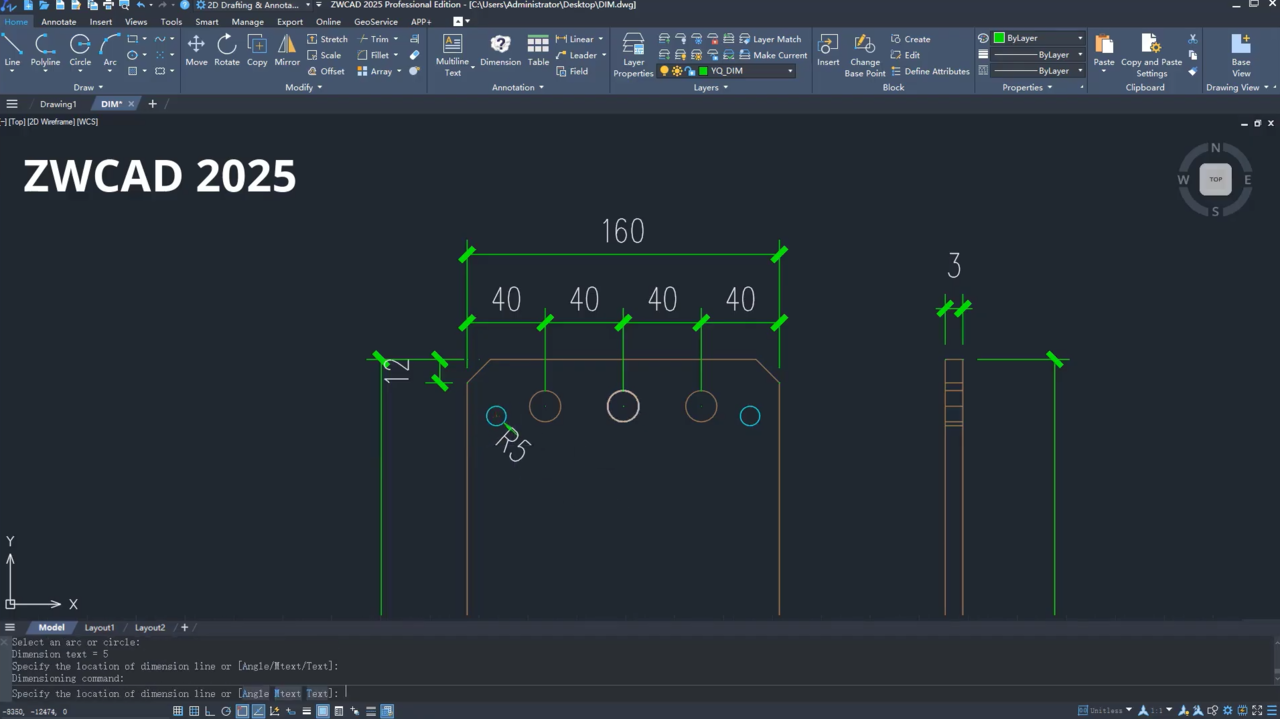Open the Views ribbon tab
Image resolution: width=1280 pixels, height=719 pixels.
coord(136,21)
